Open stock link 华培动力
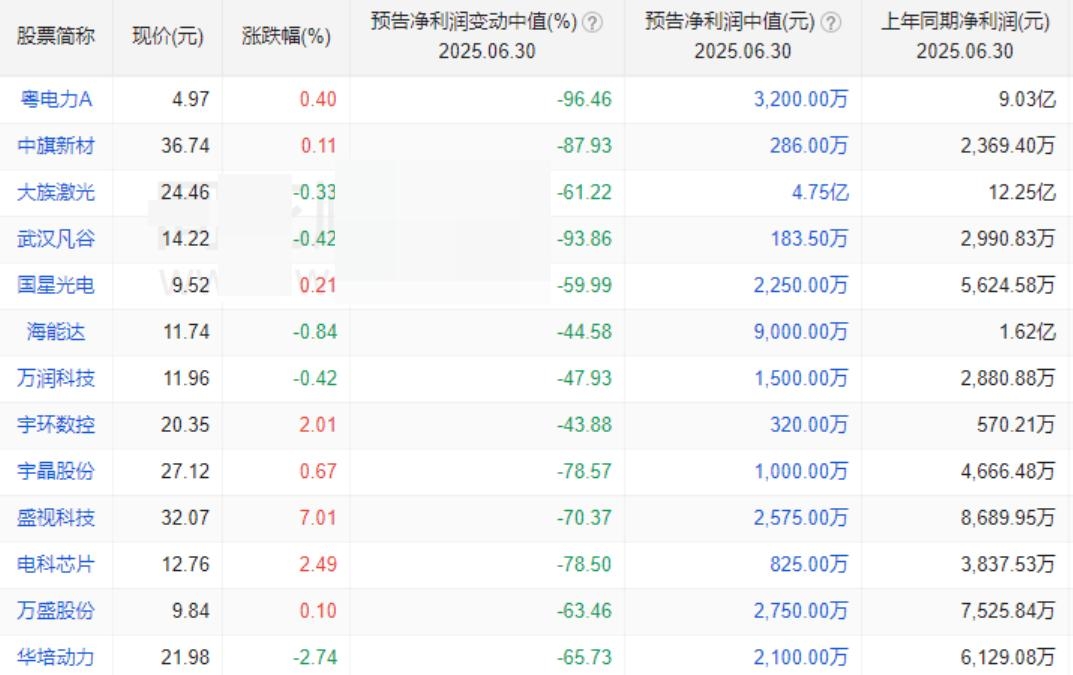 pos(56,658)
